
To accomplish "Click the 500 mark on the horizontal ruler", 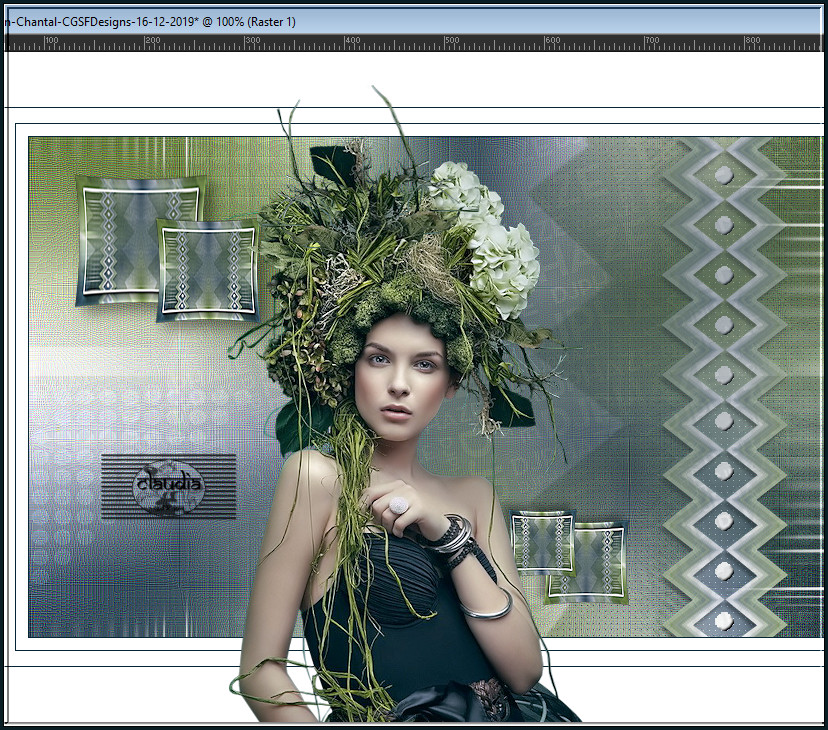I will pyautogui.click(x=451, y=41).
